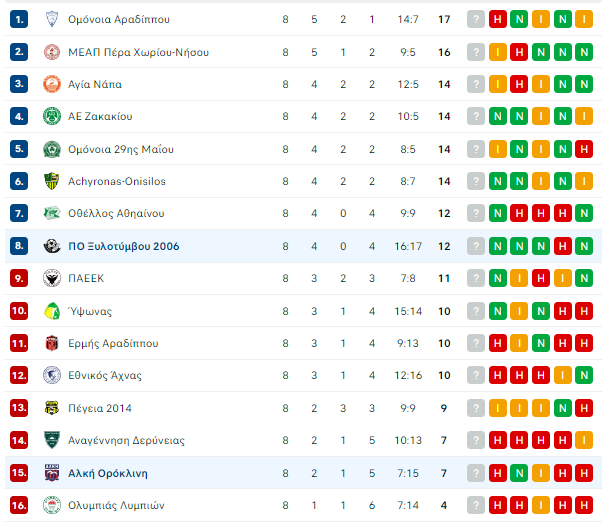The height and width of the screenshot is (529, 606).
Task: Click the Οθέλλος Αθηαίνου team logo
Action: (51, 213)
